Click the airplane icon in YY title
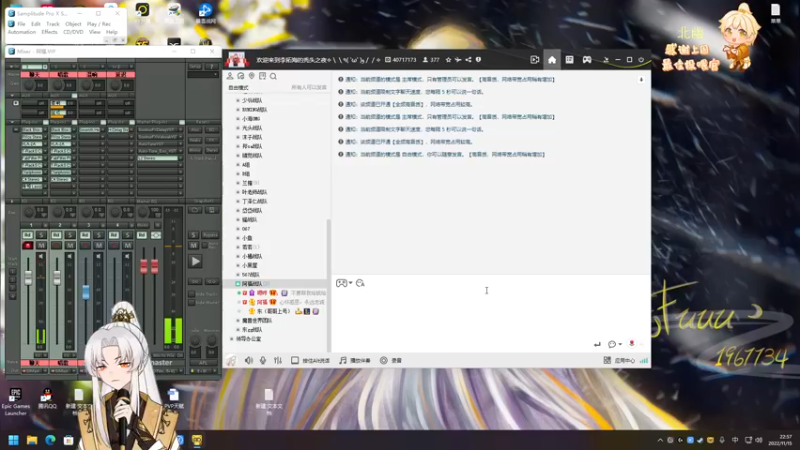Viewport: 800px width, 450px height. coord(458,60)
